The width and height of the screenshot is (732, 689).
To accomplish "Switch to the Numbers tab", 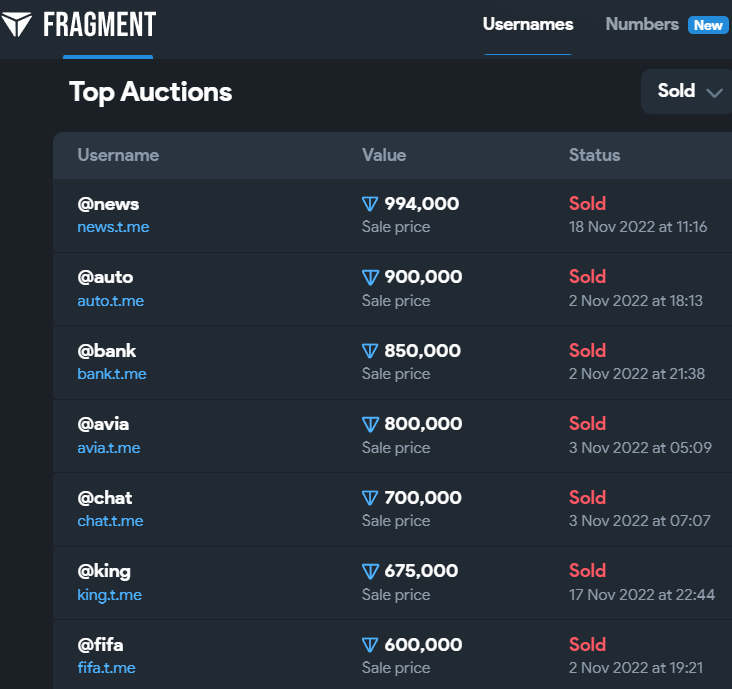I will pos(642,24).
